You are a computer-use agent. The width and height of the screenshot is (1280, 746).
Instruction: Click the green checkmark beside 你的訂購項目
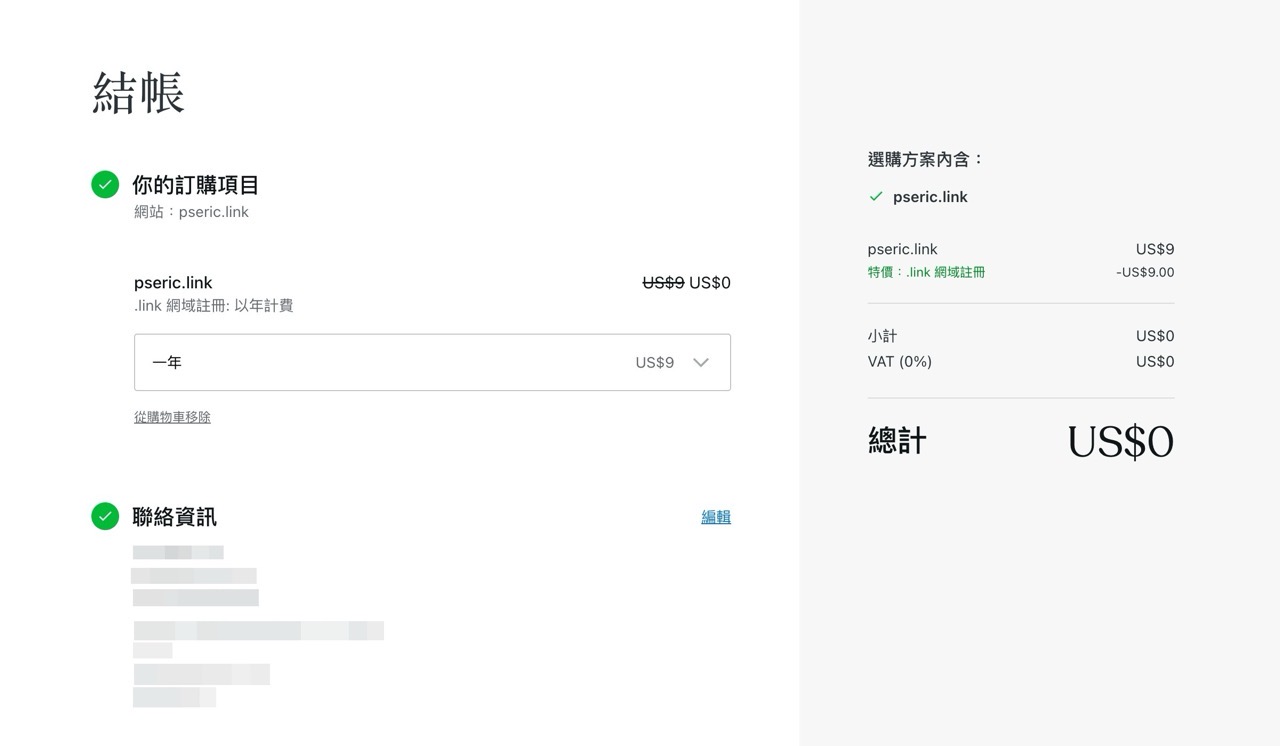point(105,185)
